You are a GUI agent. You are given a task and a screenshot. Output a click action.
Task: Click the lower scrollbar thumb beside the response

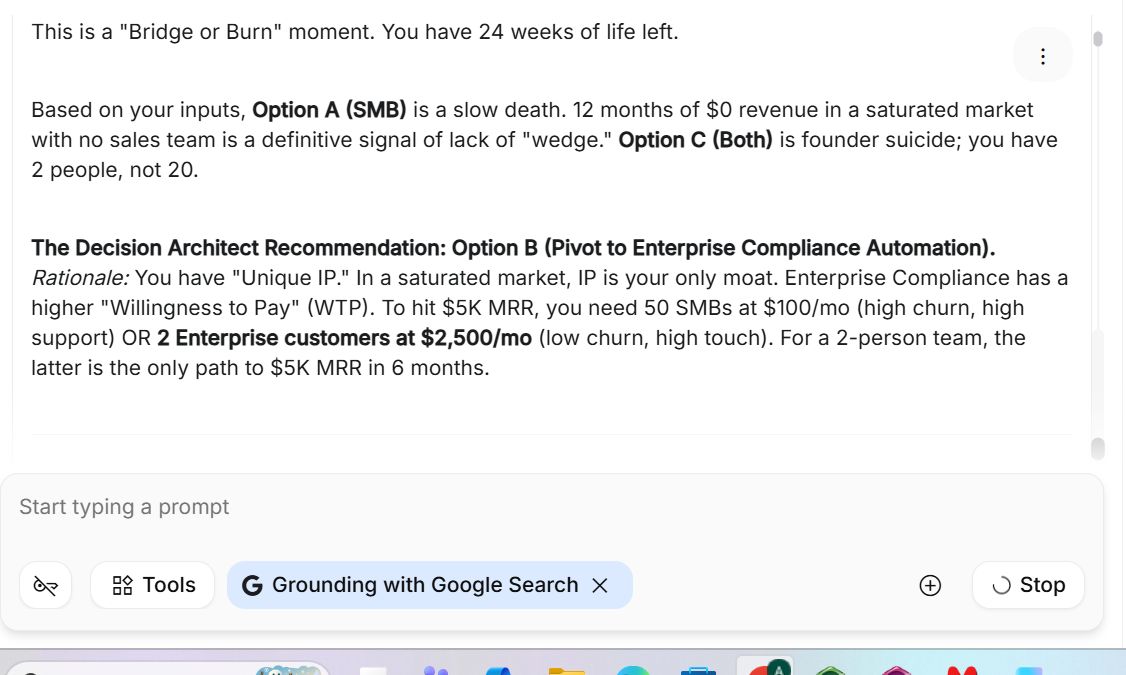tap(1098, 447)
